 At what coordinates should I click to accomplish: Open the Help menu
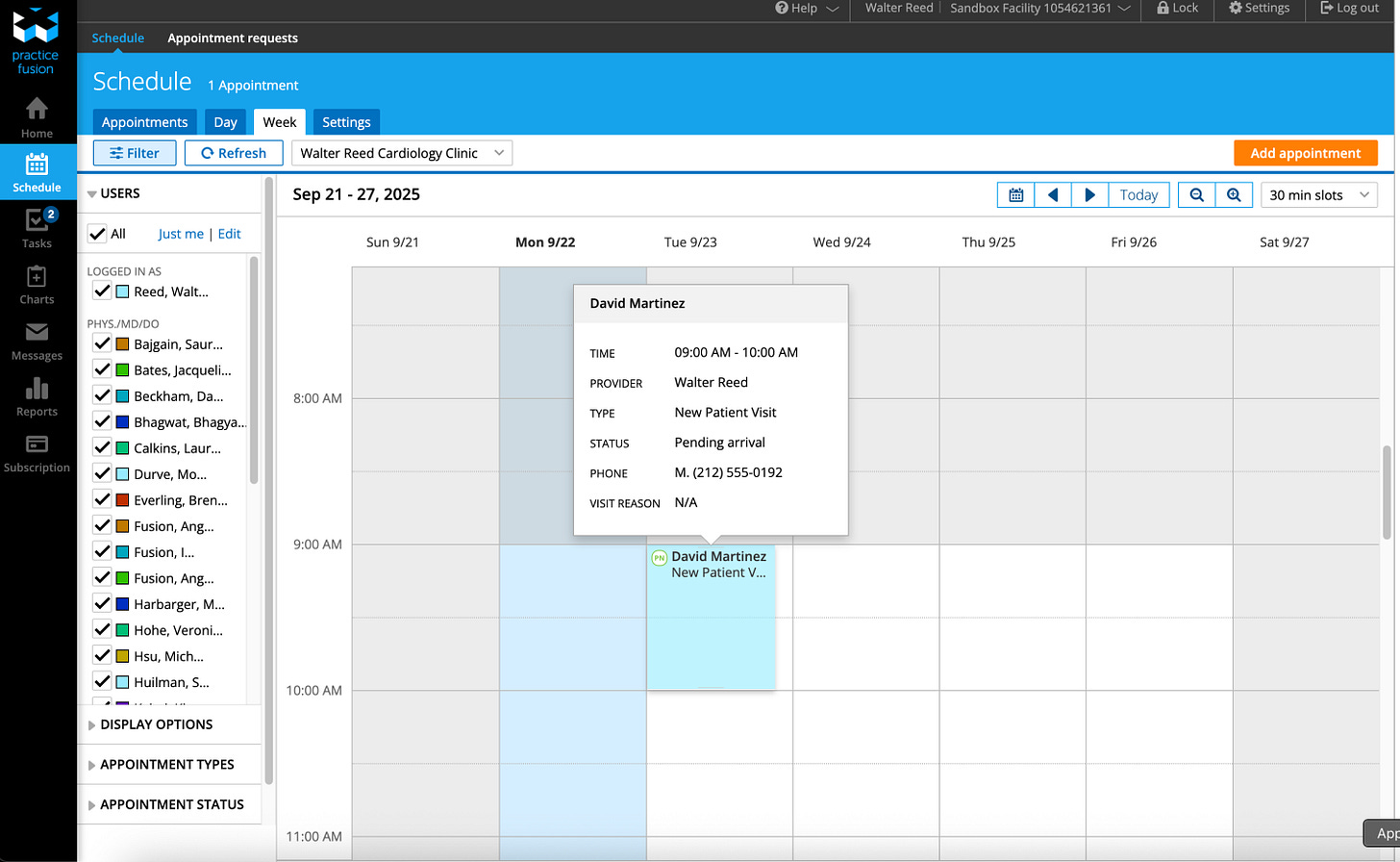tap(807, 8)
